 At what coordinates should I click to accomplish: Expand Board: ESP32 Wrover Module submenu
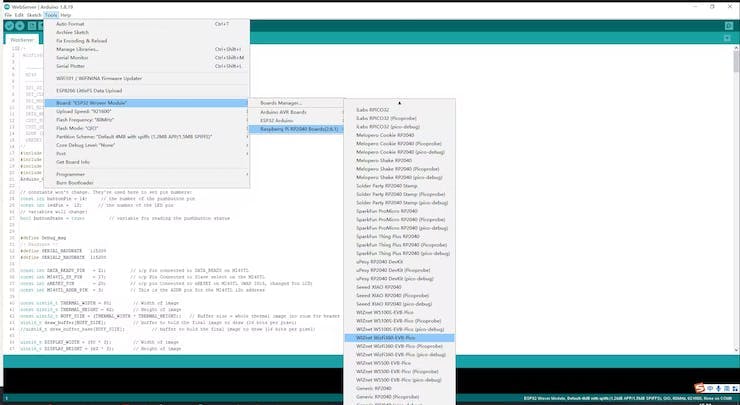(x=146, y=103)
